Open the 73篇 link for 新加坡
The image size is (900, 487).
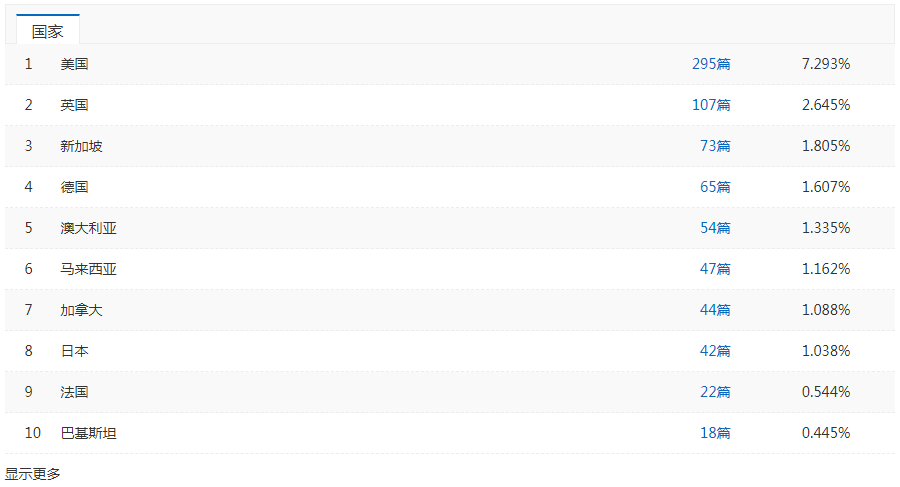[x=715, y=146]
